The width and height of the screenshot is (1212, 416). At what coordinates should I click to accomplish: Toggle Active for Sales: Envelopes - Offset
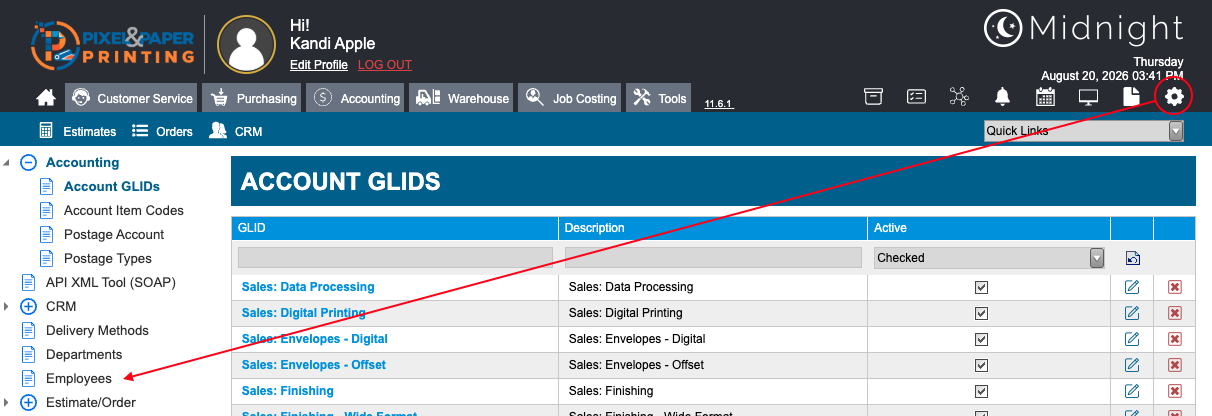click(x=981, y=365)
